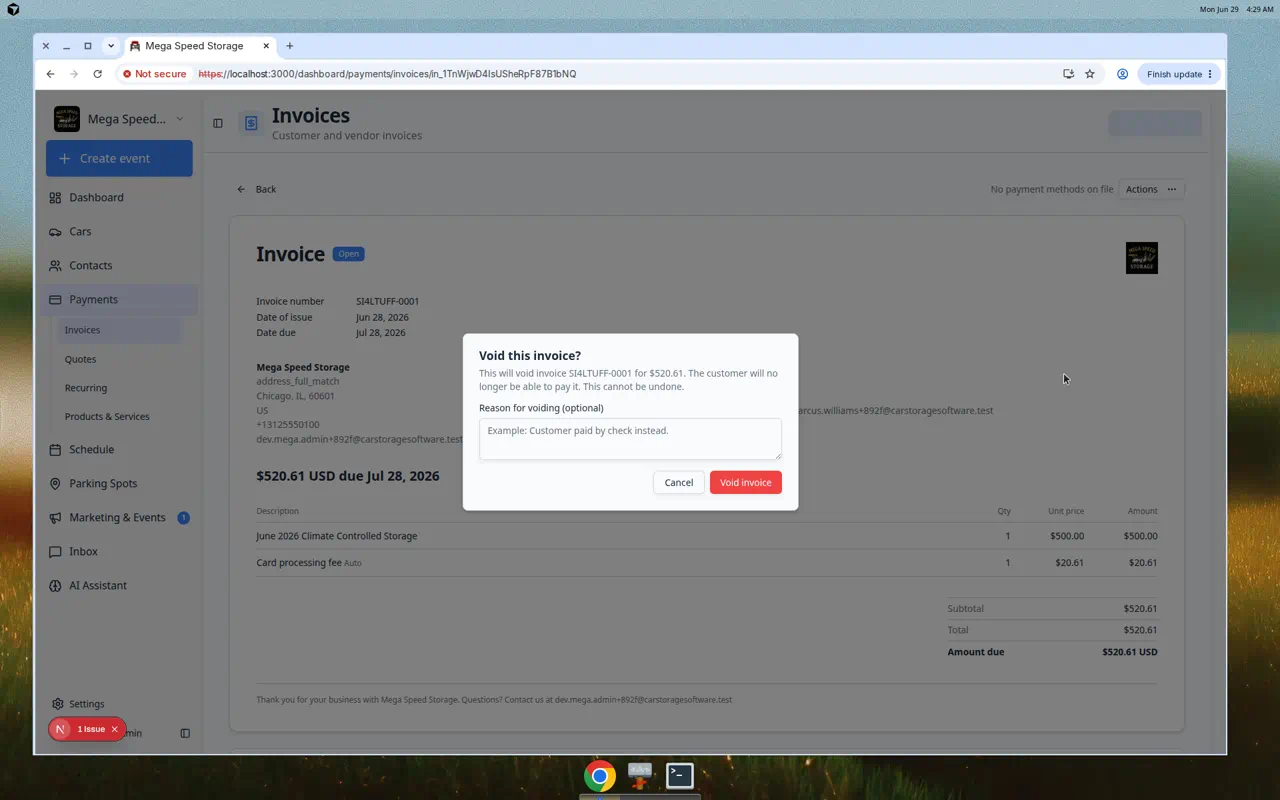Go to Products & Services submenu item

pyautogui.click(x=119, y=416)
